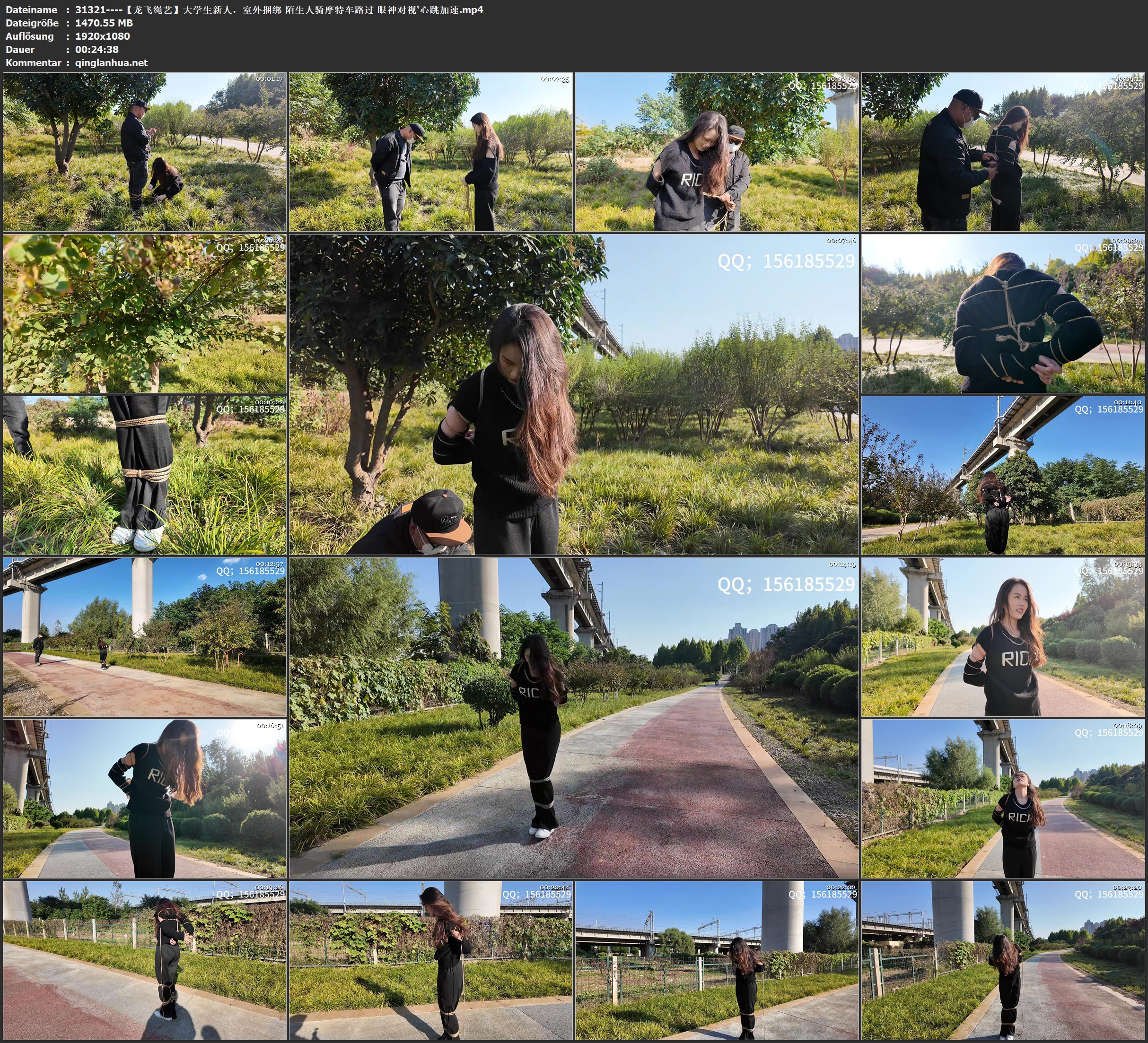This screenshot has height=1043, width=1148.
Task: Click the thumbnail timestamped 00:16:51
Action: [145, 799]
